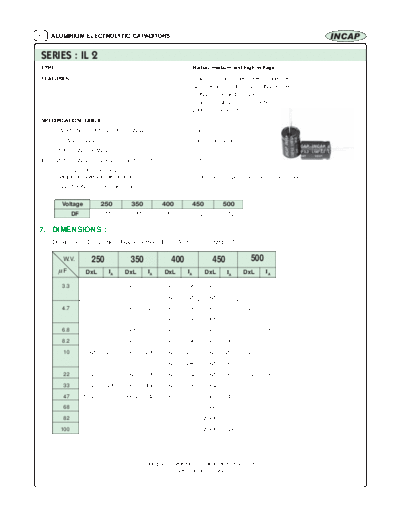Image resolution: width=400 pixels, height=518 pixels.
Task: Click the INCAP logo
Action: (346, 36)
